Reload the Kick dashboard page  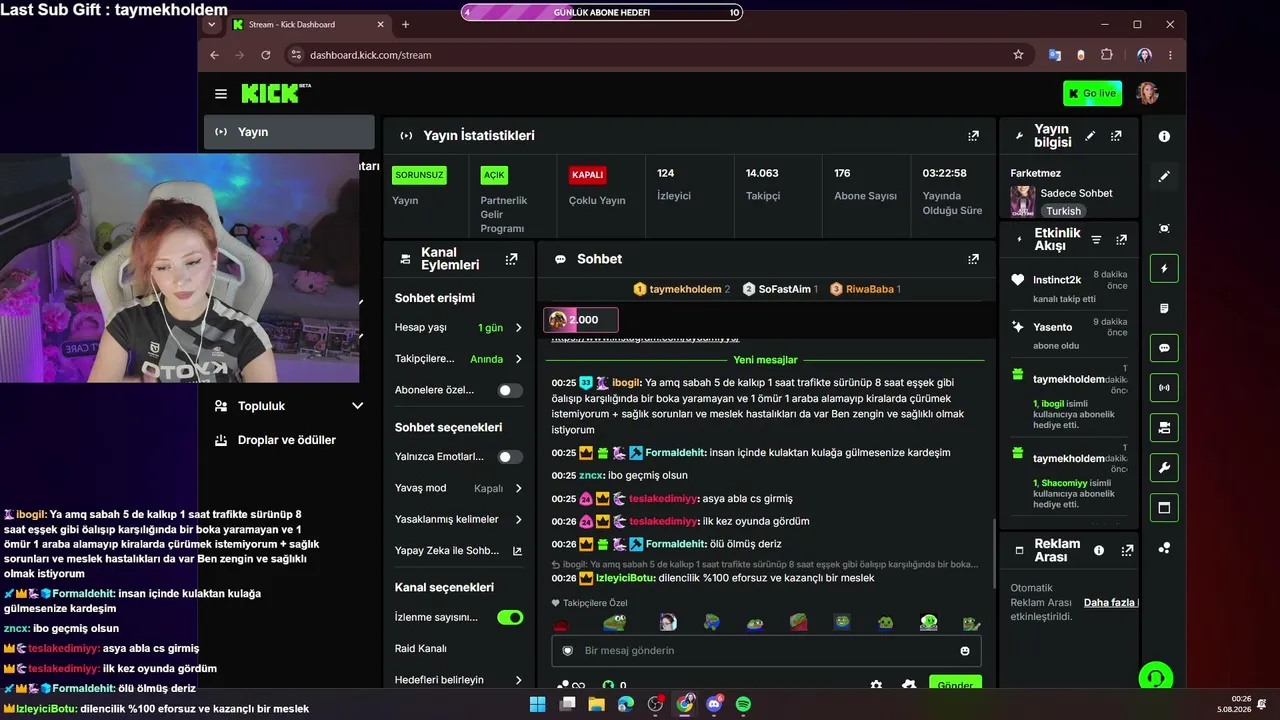point(266,55)
